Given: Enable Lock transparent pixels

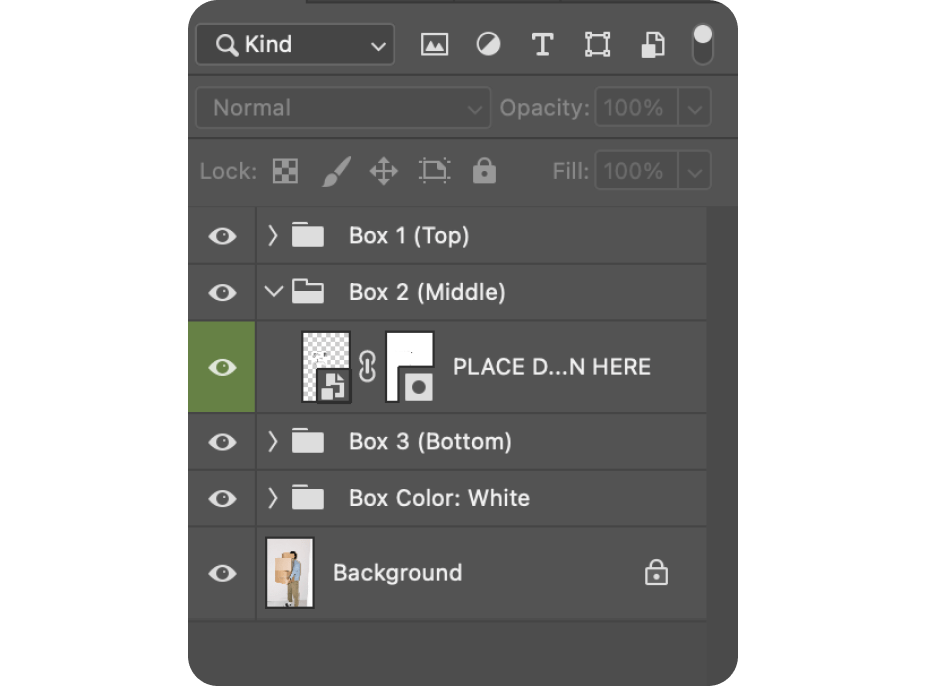Looking at the screenshot, I should [x=285, y=170].
